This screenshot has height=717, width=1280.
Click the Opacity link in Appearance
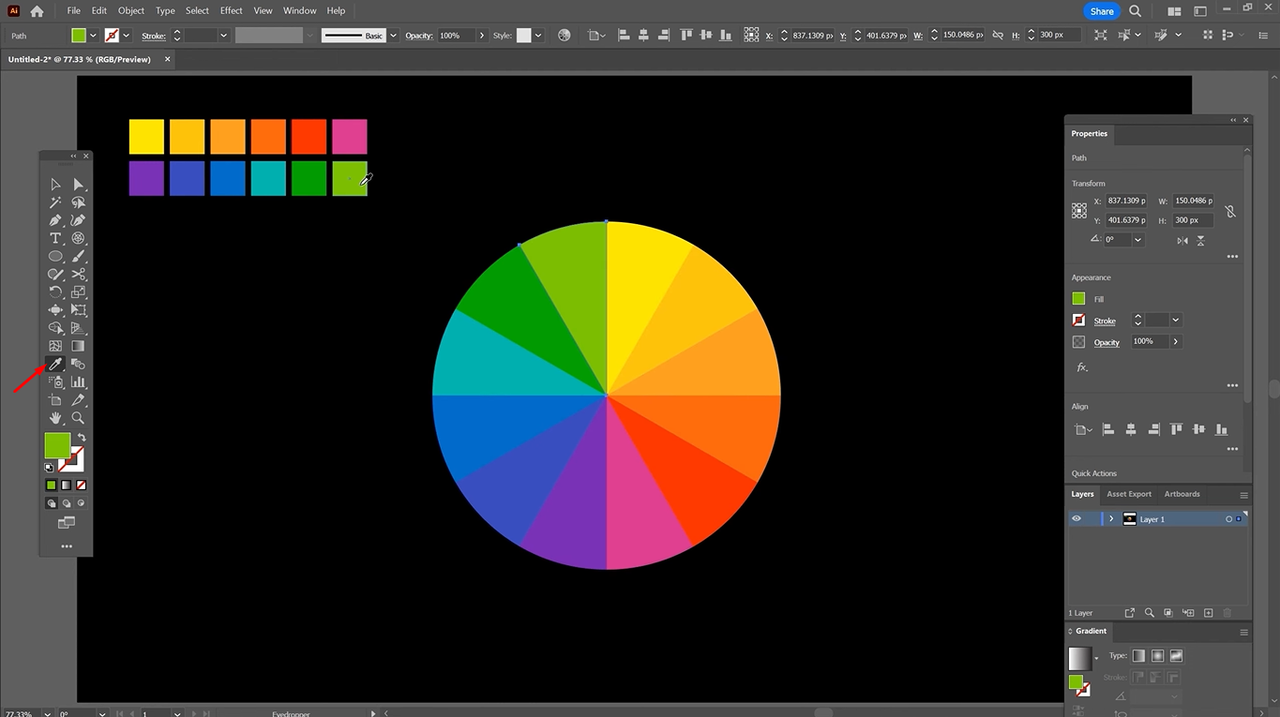[1106, 342]
